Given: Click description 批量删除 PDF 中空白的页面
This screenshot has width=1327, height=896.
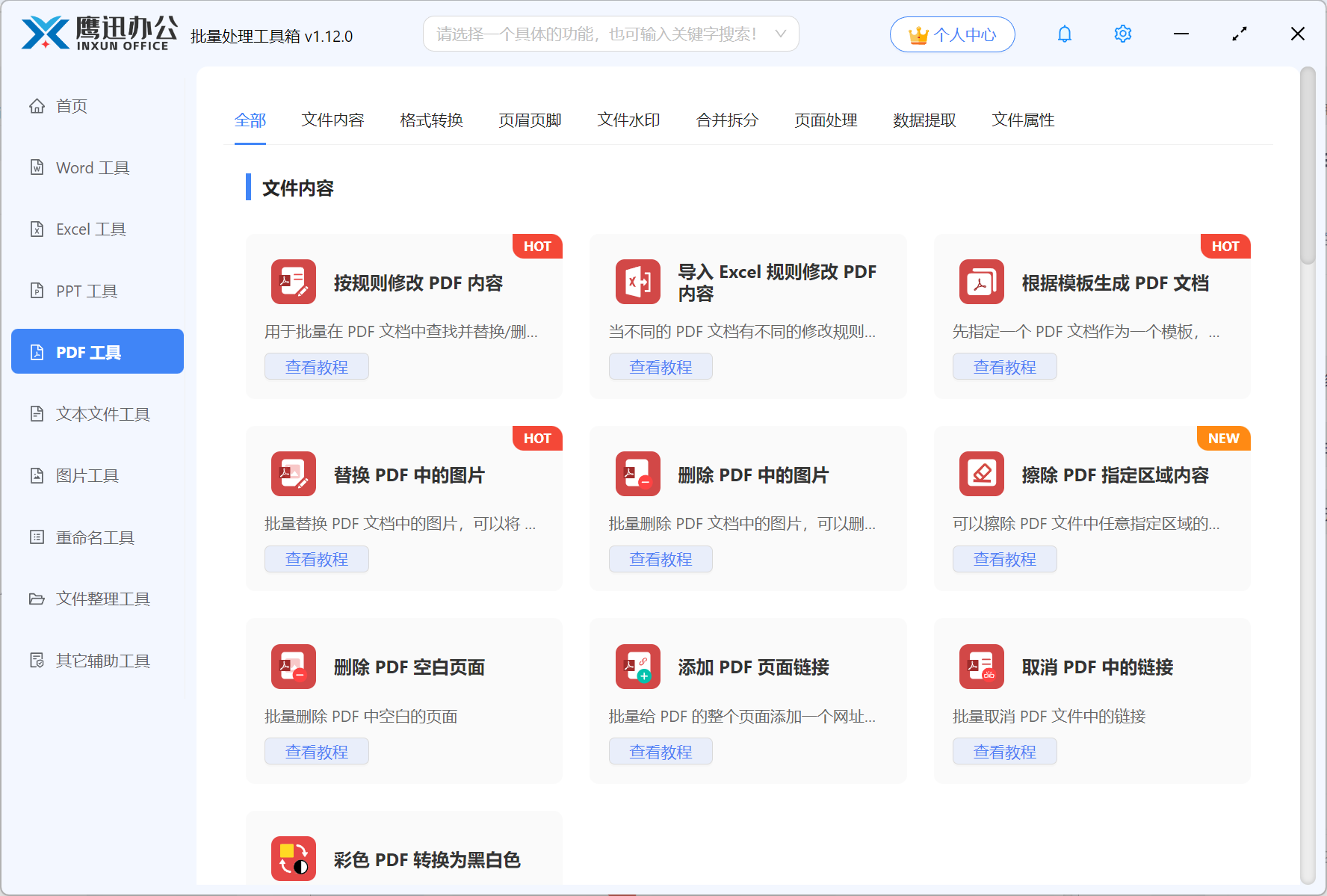Looking at the screenshot, I should coord(361,717).
